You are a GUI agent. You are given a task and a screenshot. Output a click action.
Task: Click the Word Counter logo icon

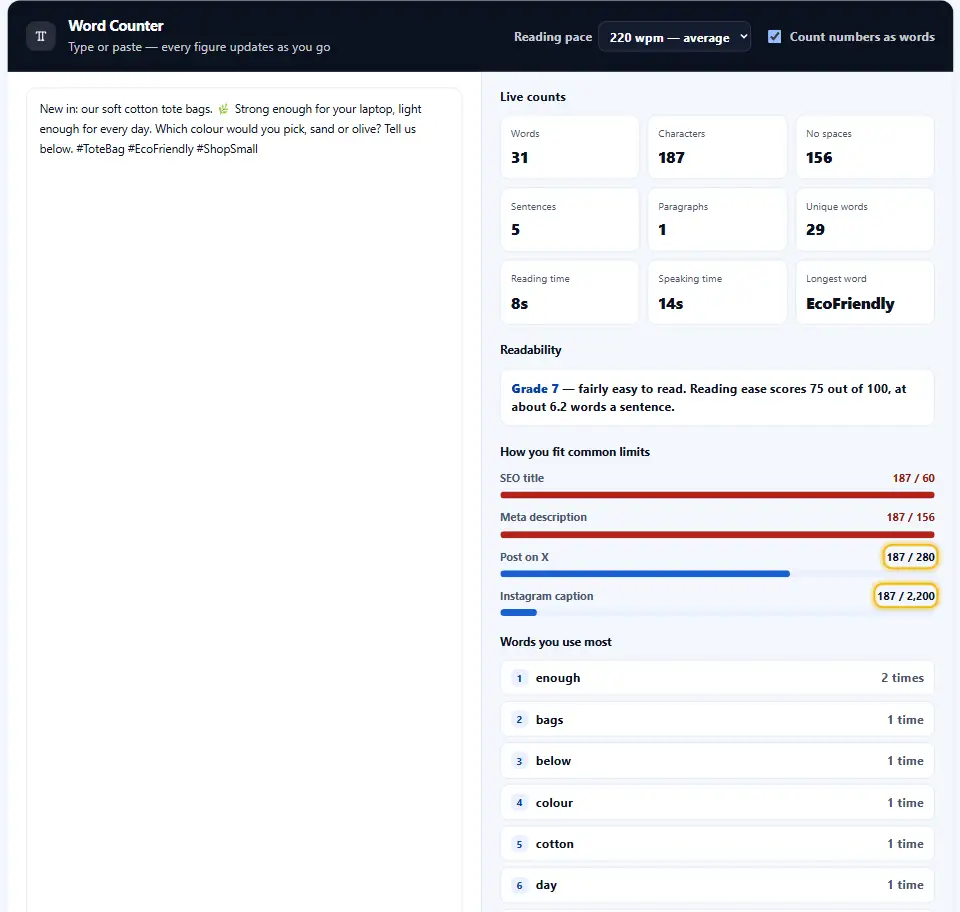[41, 36]
